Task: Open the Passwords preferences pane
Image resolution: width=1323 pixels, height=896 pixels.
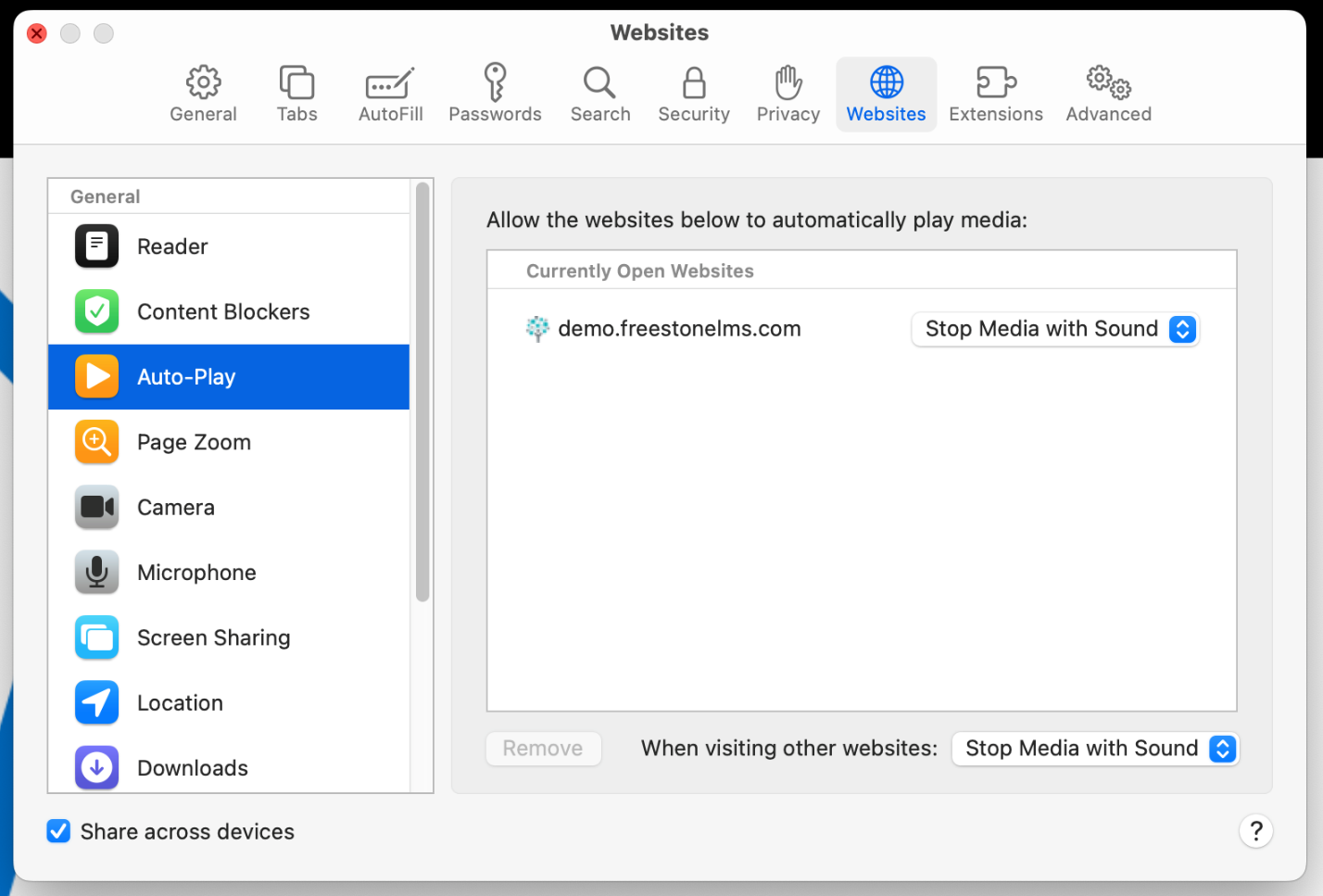Action: click(495, 93)
